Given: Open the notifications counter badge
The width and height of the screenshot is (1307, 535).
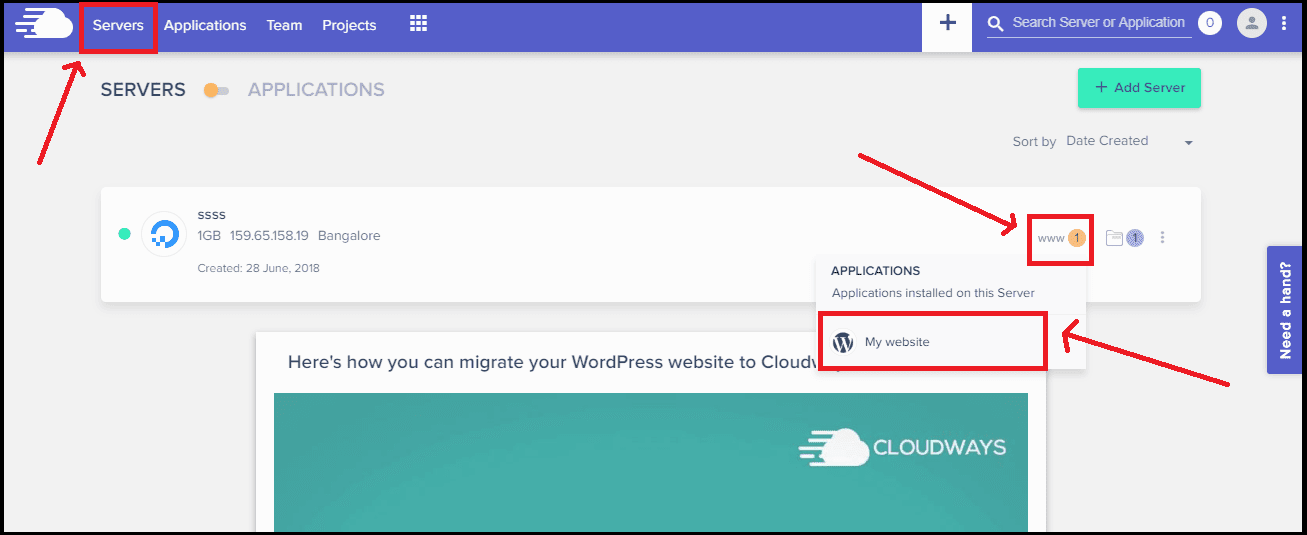Looking at the screenshot, I should coord(1210,23).
